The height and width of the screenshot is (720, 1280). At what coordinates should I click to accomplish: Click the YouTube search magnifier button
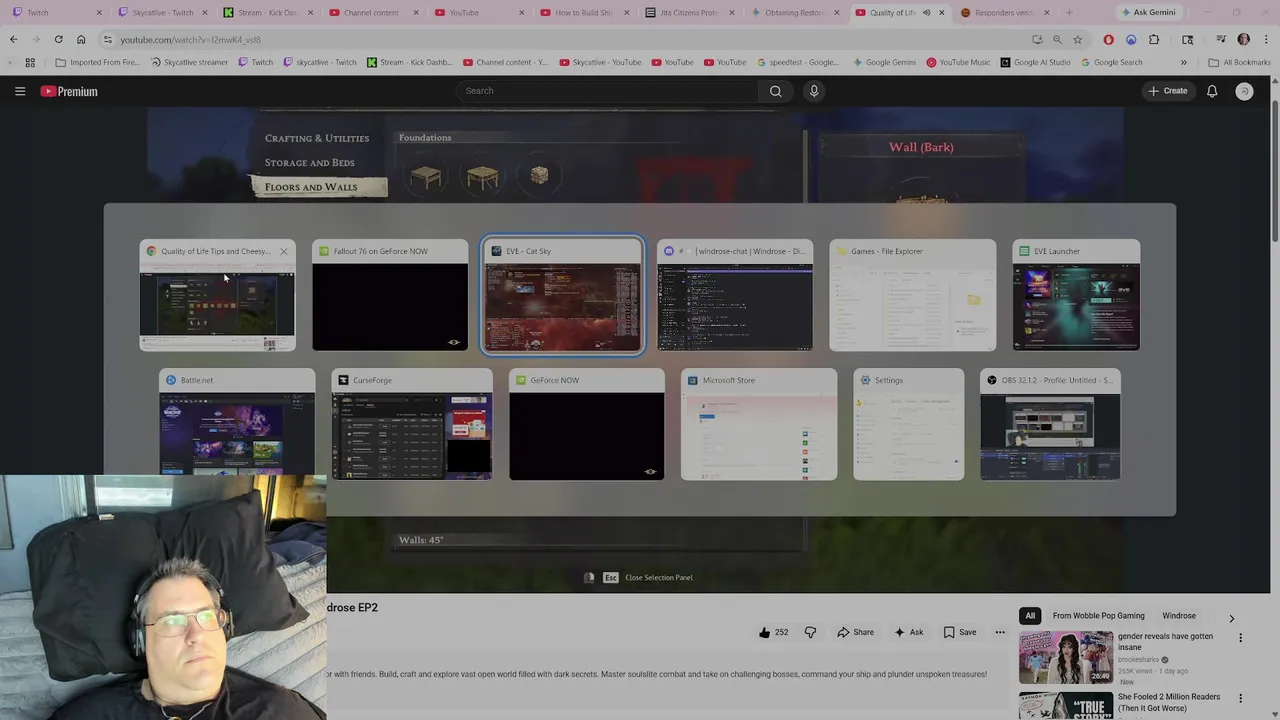pos(775,91)
